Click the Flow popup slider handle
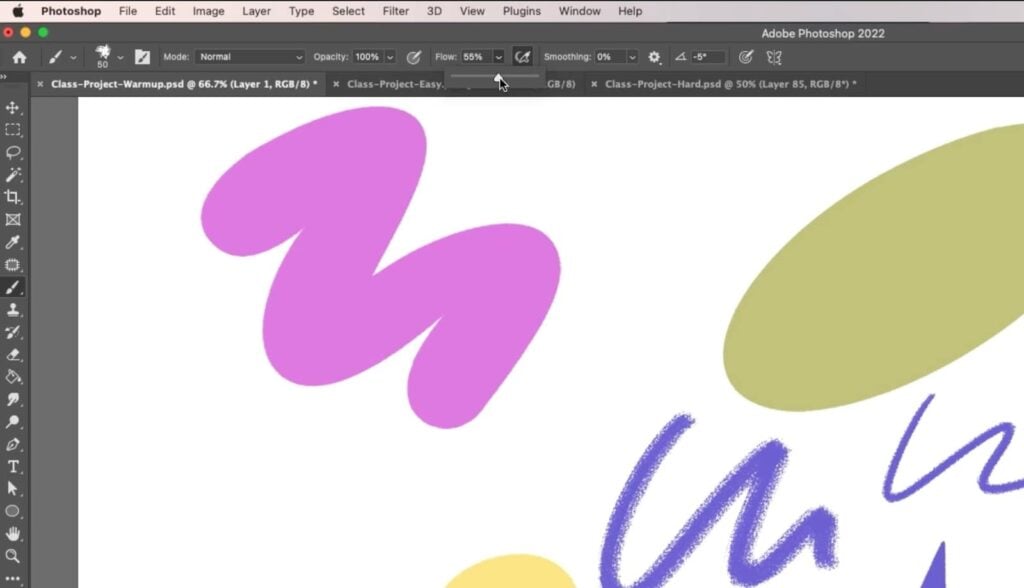This screenshot has height=588, width=1024. (498, 78)
